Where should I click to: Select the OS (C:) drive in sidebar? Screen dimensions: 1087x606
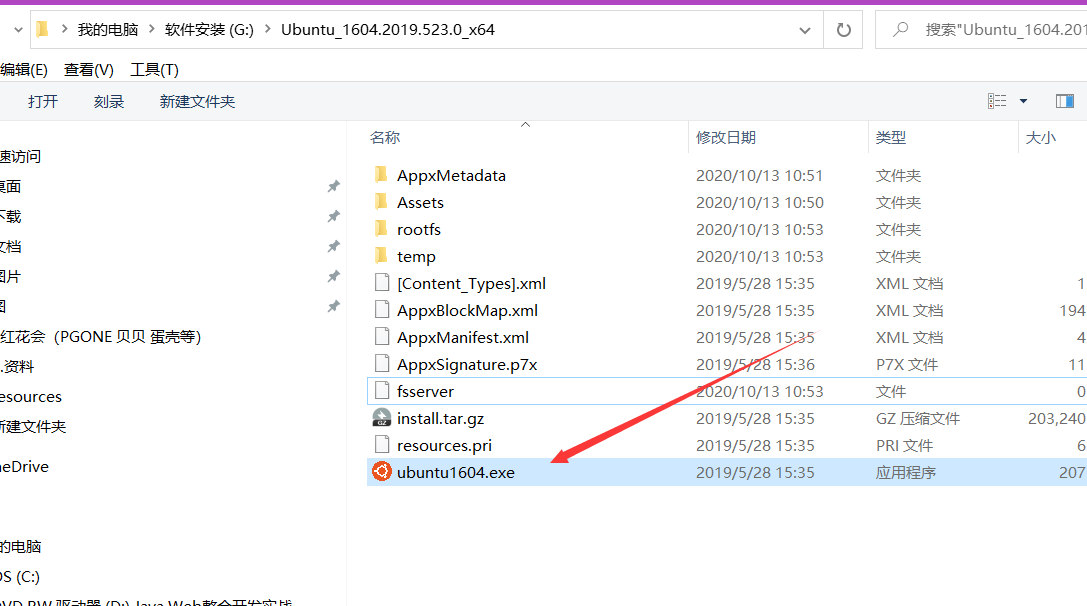tap(20, 577)
